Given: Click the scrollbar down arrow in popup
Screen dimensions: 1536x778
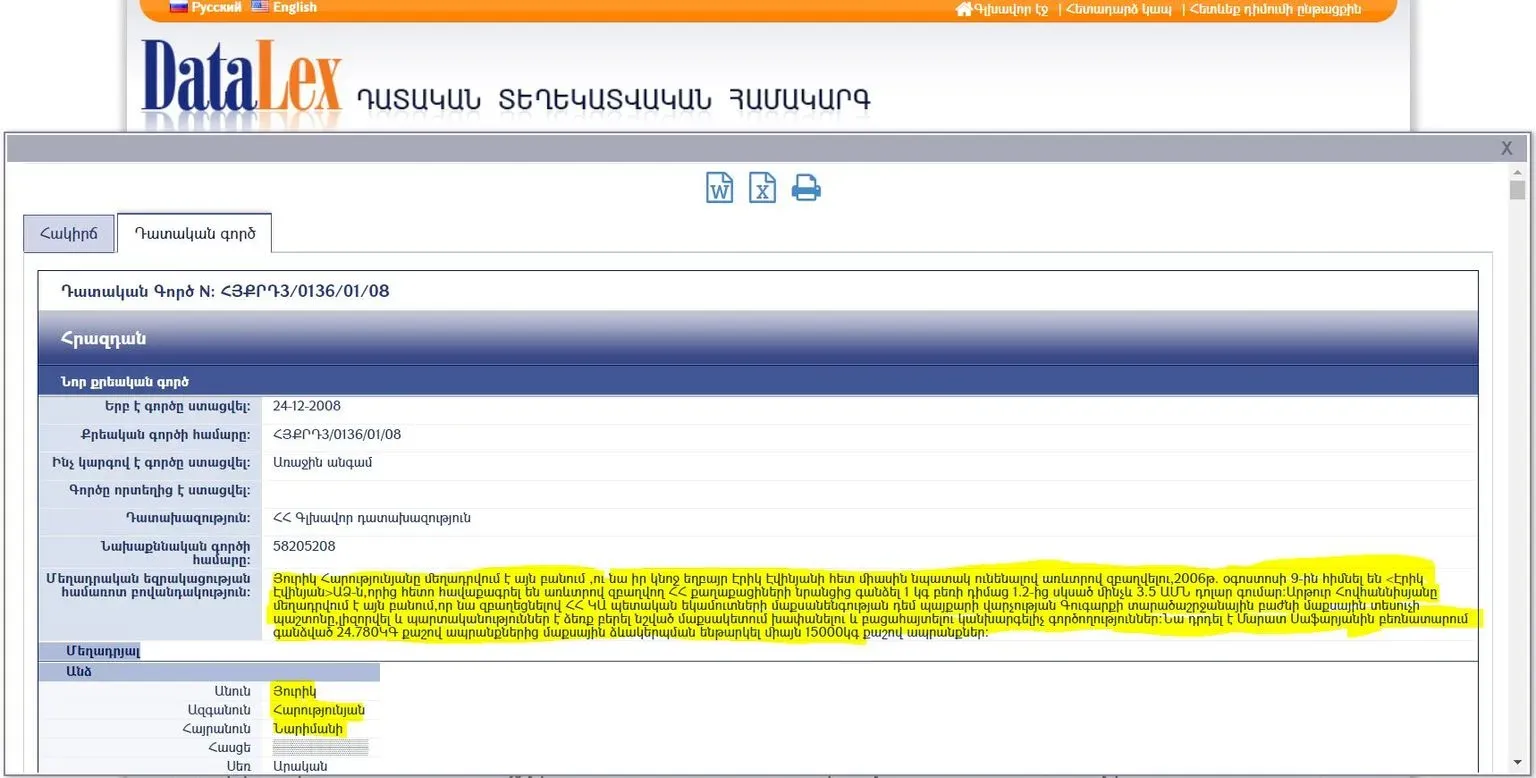Looking at the screenshot, I should [x=1517, y=765].
